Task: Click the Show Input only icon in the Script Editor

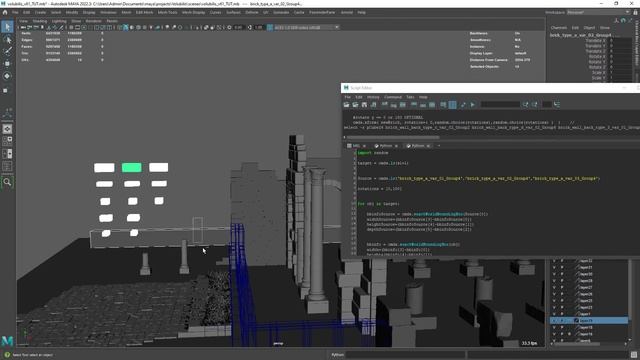Action: coord(423,105)
